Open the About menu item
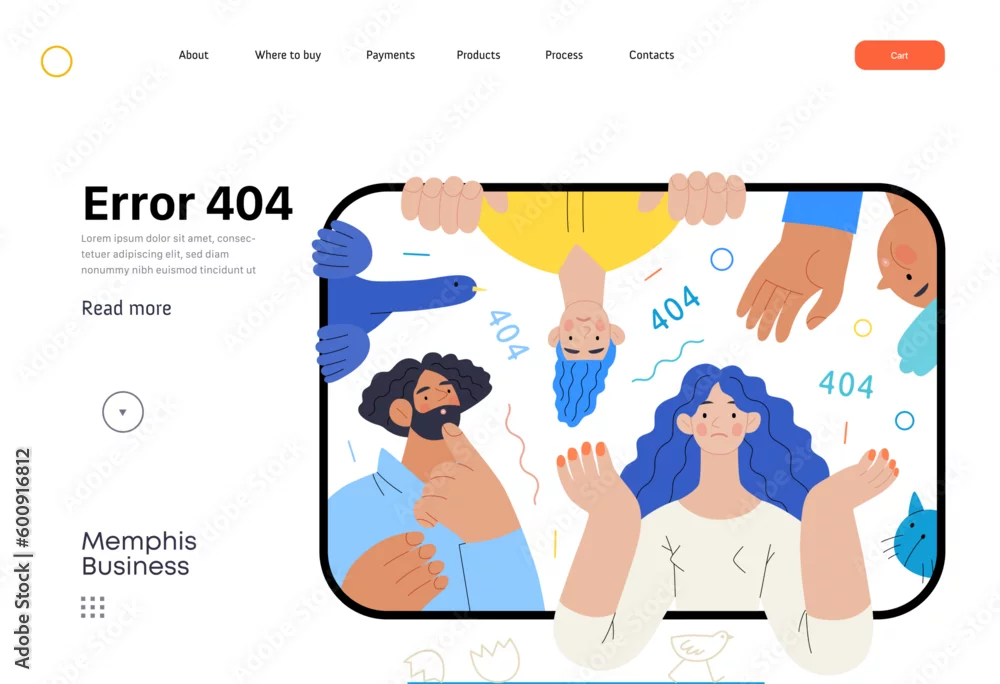This screenshot has width=1000, height=684. (193, 55)
